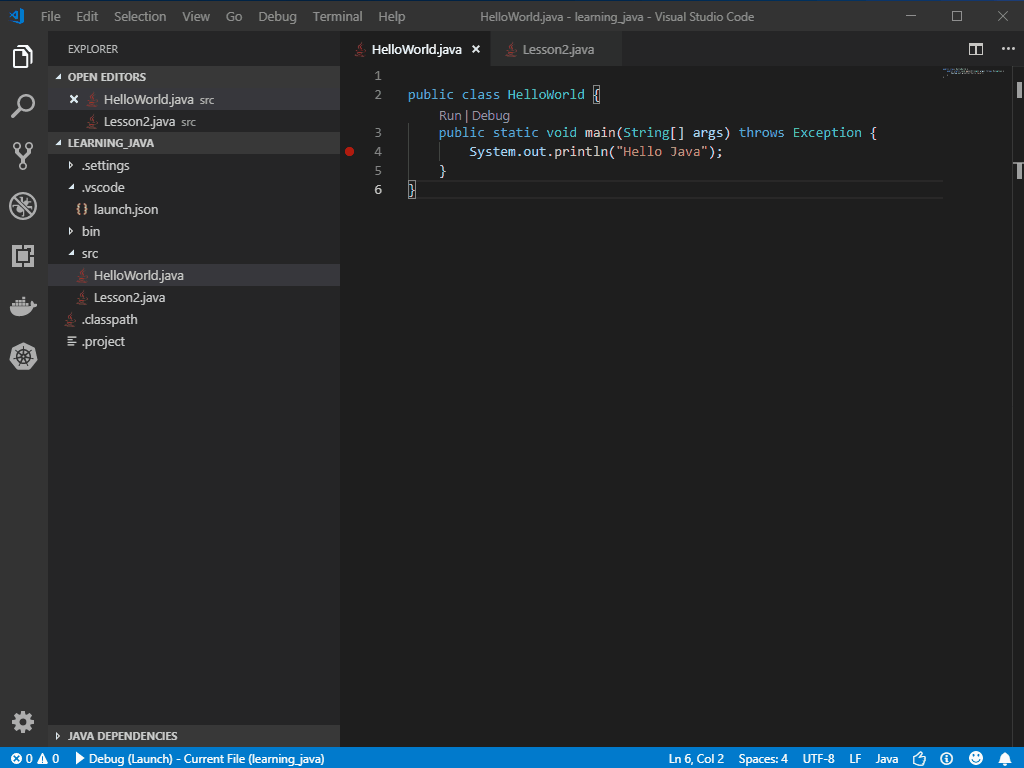Open the Search panel
Viewport: 1024px width, 768px height.
[x=22, y=106]
